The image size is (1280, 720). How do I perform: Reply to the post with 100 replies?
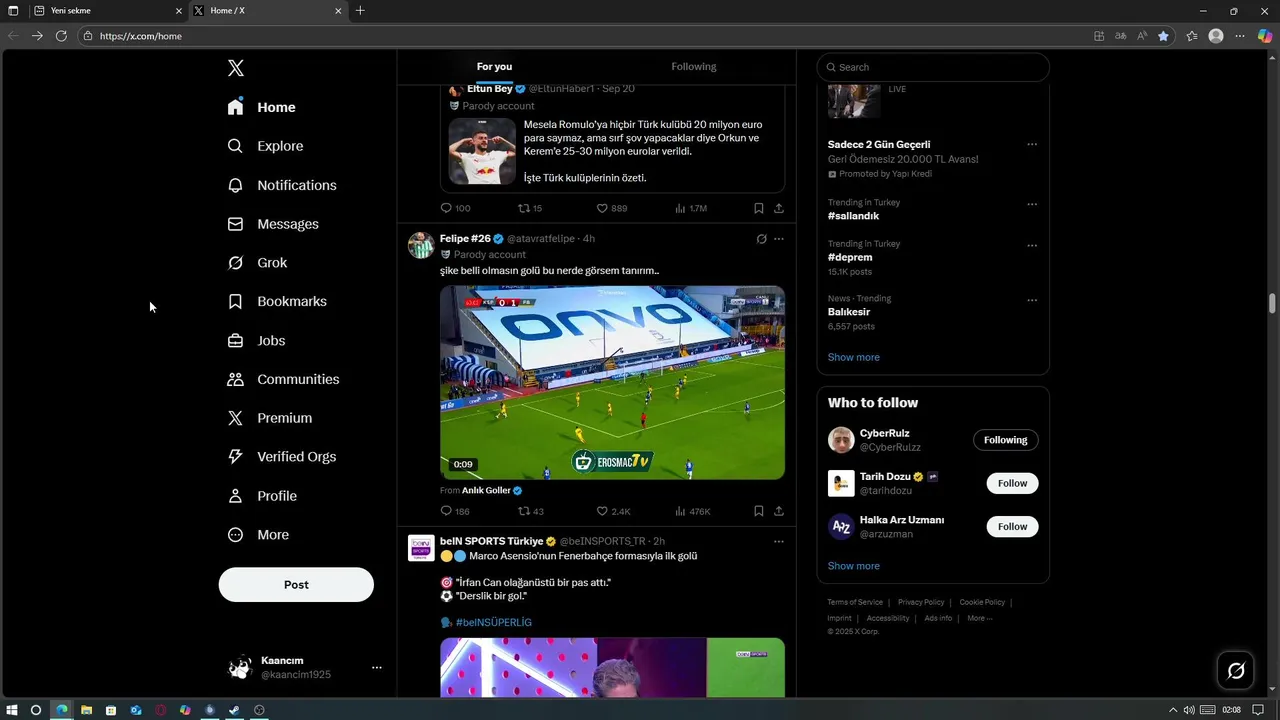(446, 208)
